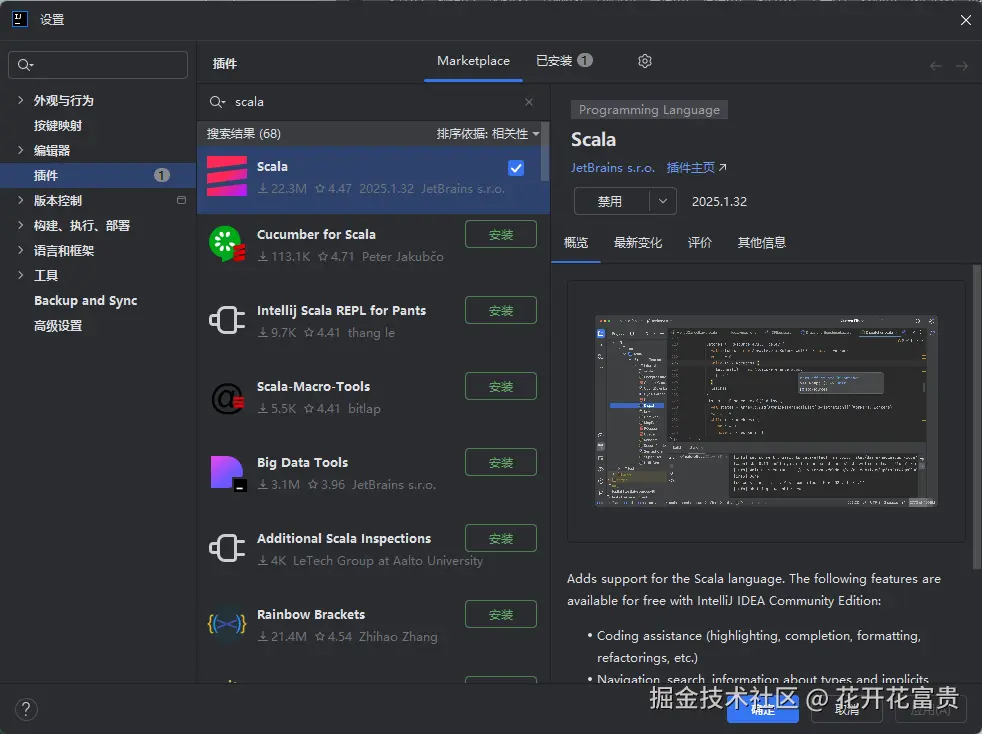Select the 其他信息 tab
The height and width of the screenshot is (734, 982).
[762, 243]
